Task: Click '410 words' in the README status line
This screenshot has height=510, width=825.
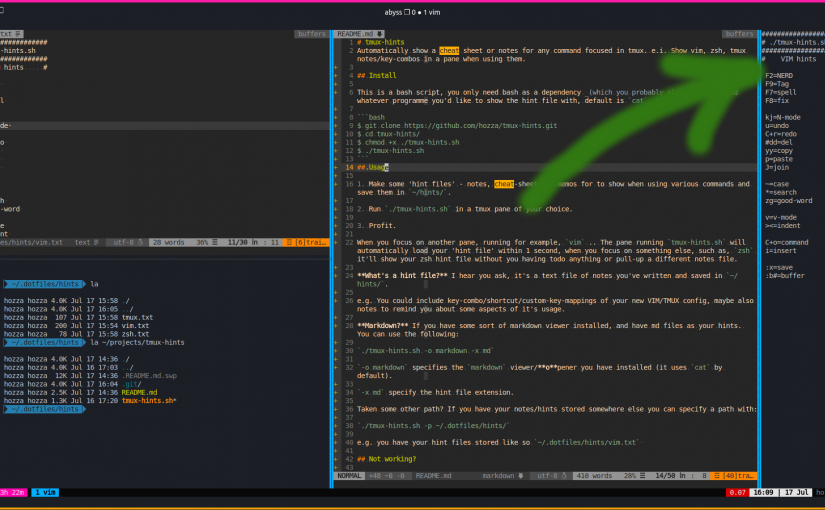Action: (594, 476)
